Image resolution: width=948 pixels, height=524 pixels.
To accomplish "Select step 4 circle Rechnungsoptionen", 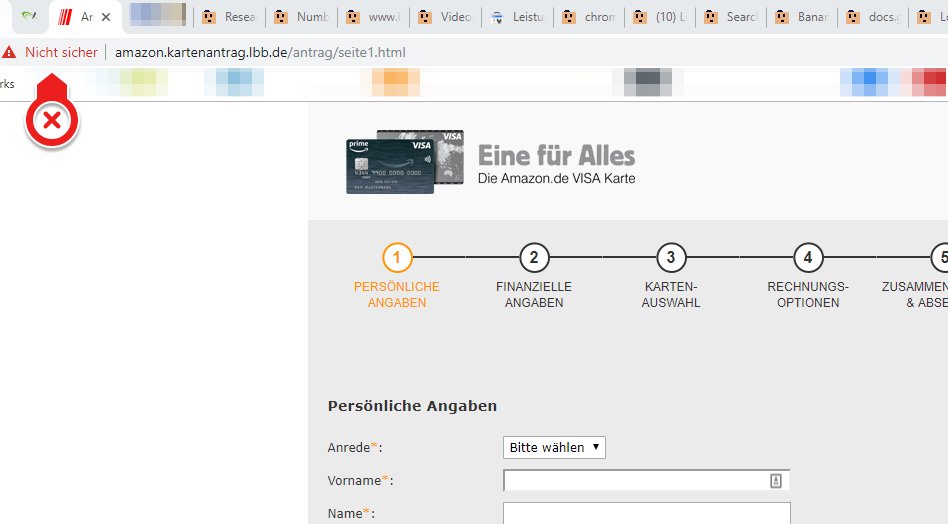I will point(808,257).
